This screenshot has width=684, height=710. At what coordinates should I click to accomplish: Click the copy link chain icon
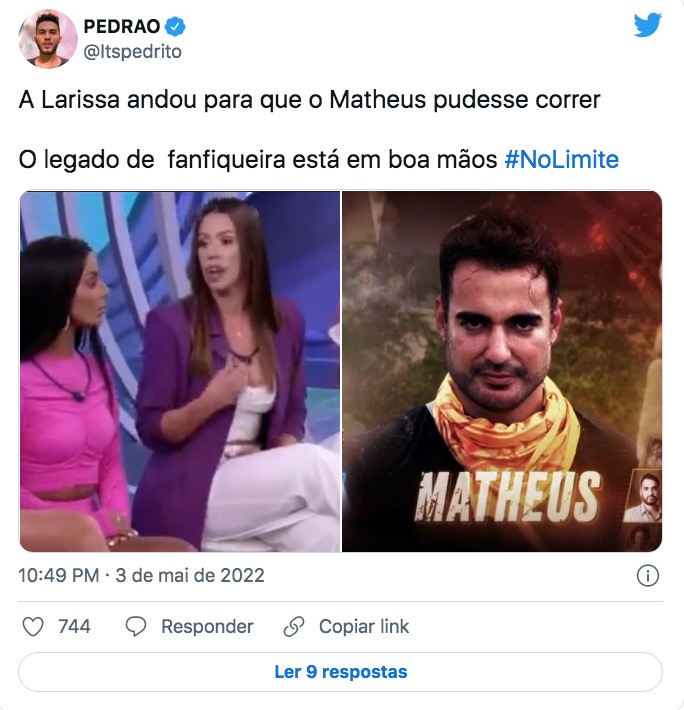294,627
